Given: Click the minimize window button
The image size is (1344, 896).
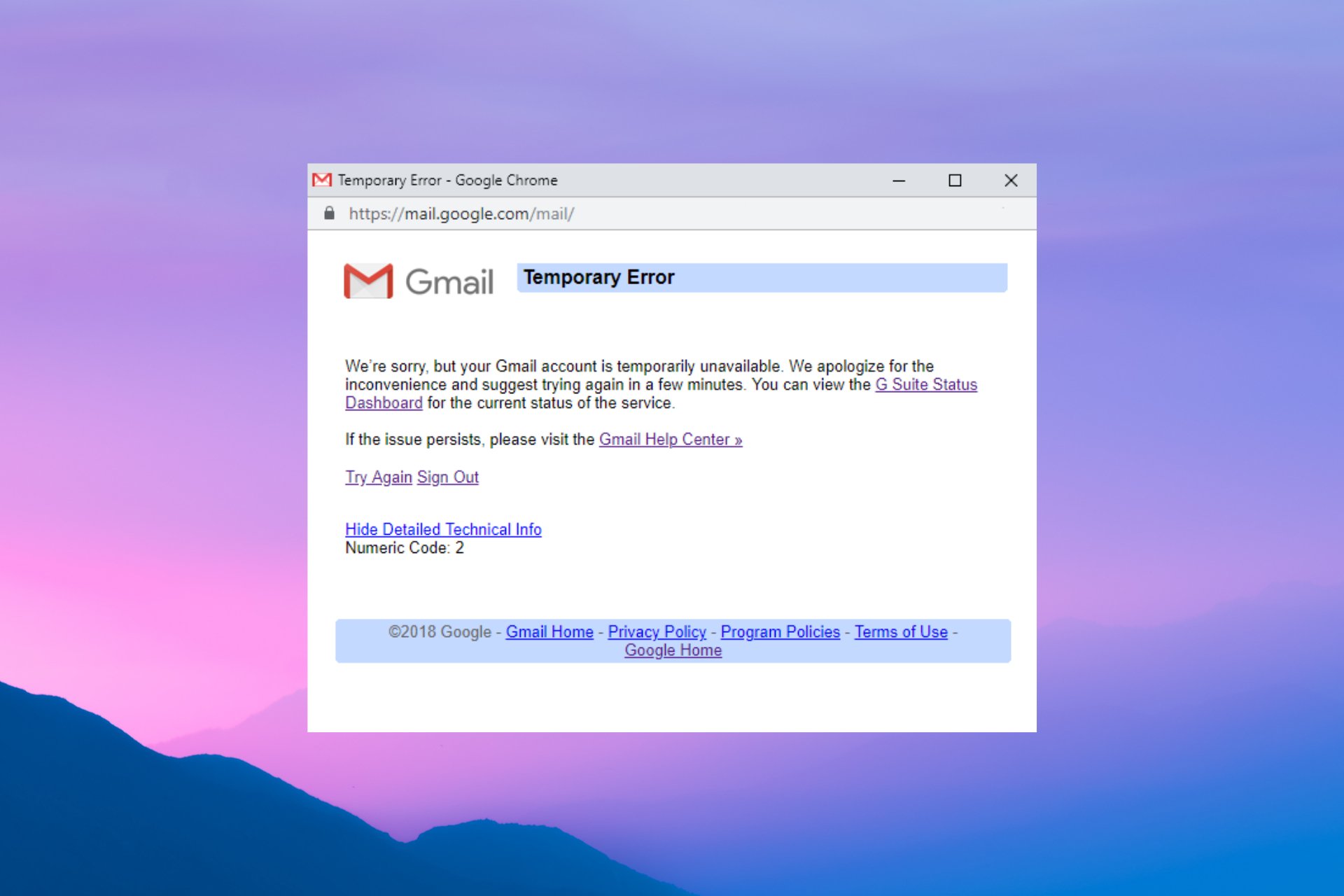Looking at the screenshot, I should click(897, 180).
